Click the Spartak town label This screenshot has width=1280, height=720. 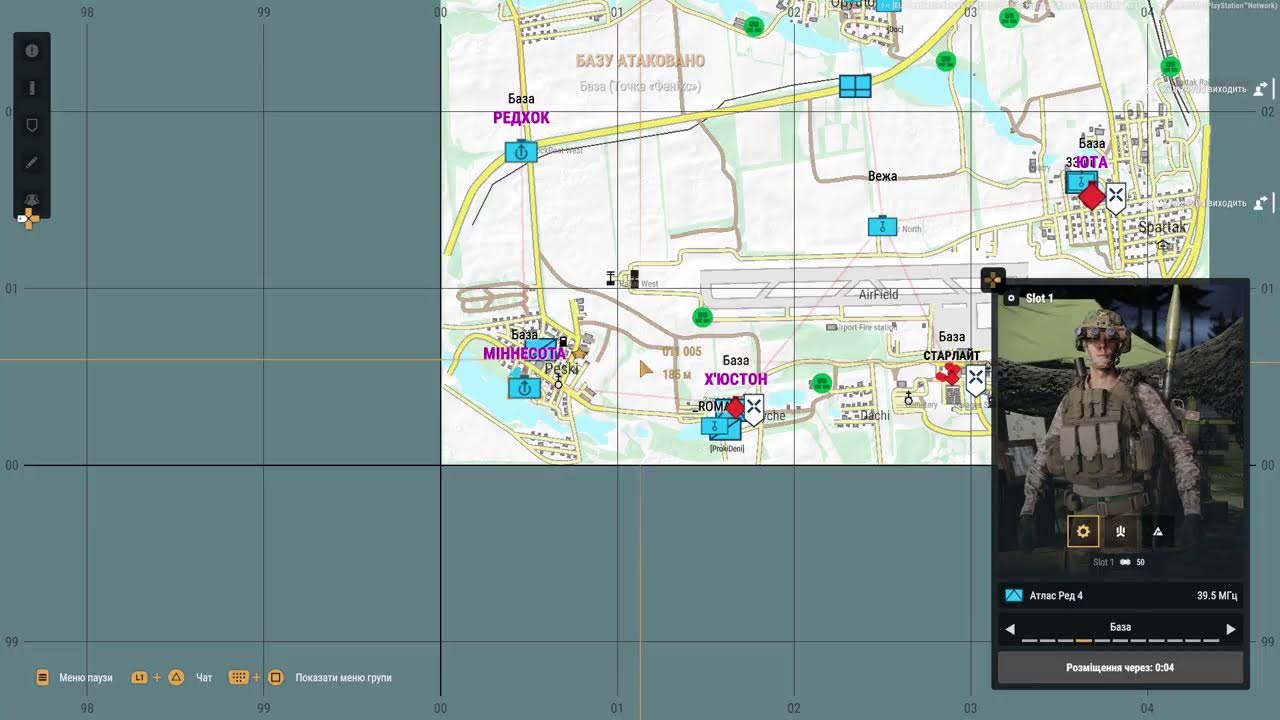[x=1162, y=228]
